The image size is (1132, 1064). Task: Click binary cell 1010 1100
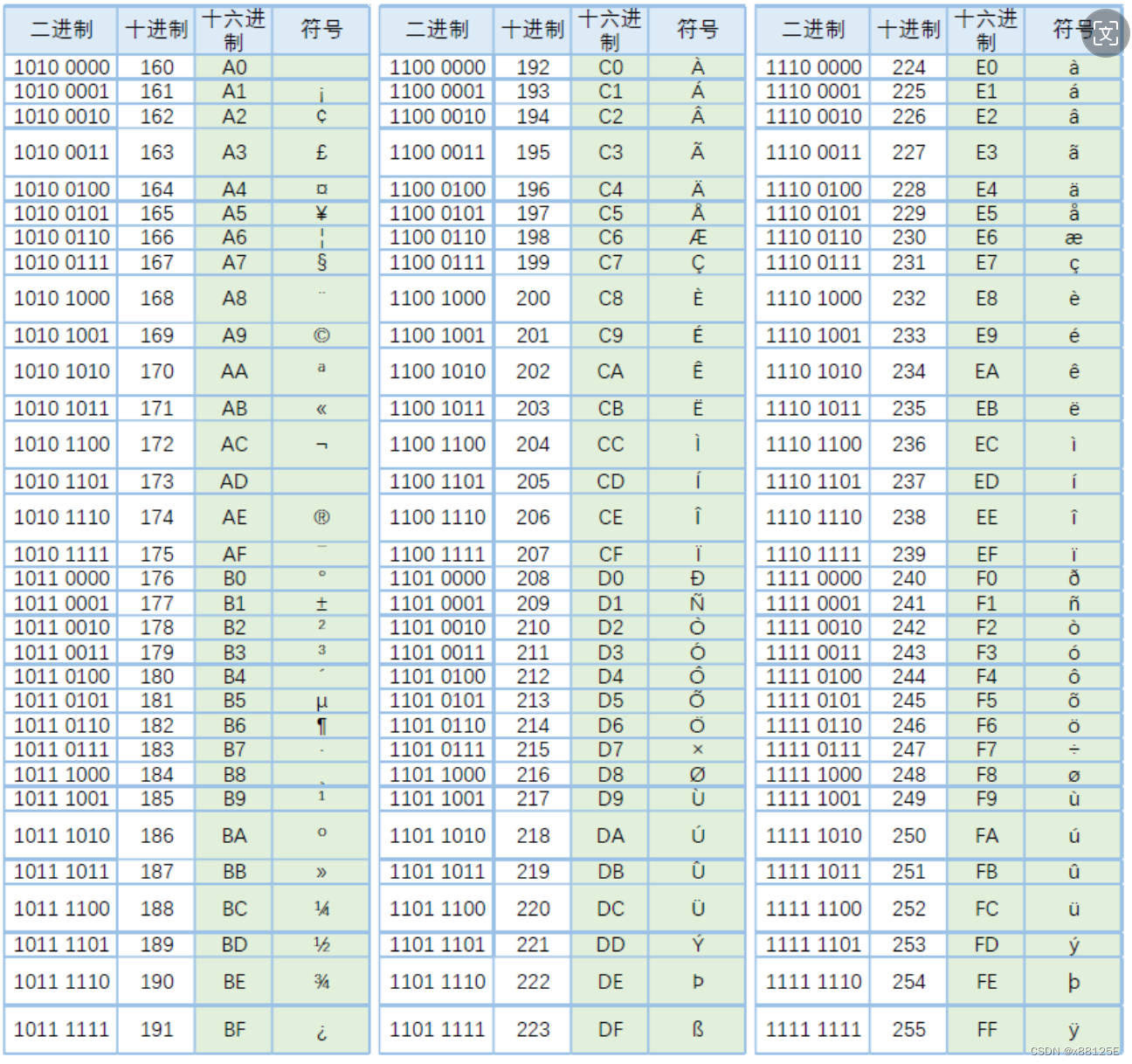tap(61, 445)
